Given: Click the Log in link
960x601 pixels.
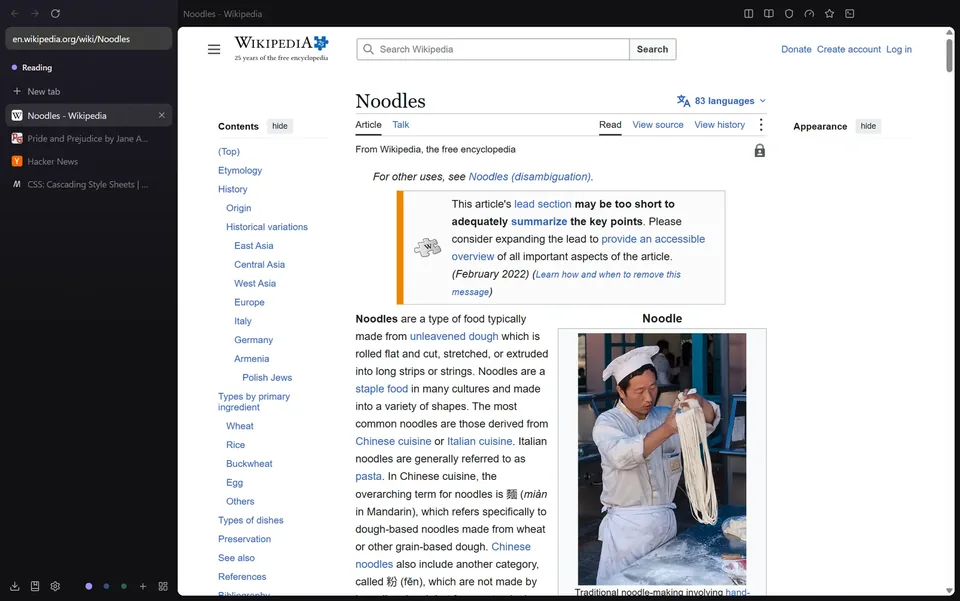Looking at the screenshot, I should coord(899,49).
